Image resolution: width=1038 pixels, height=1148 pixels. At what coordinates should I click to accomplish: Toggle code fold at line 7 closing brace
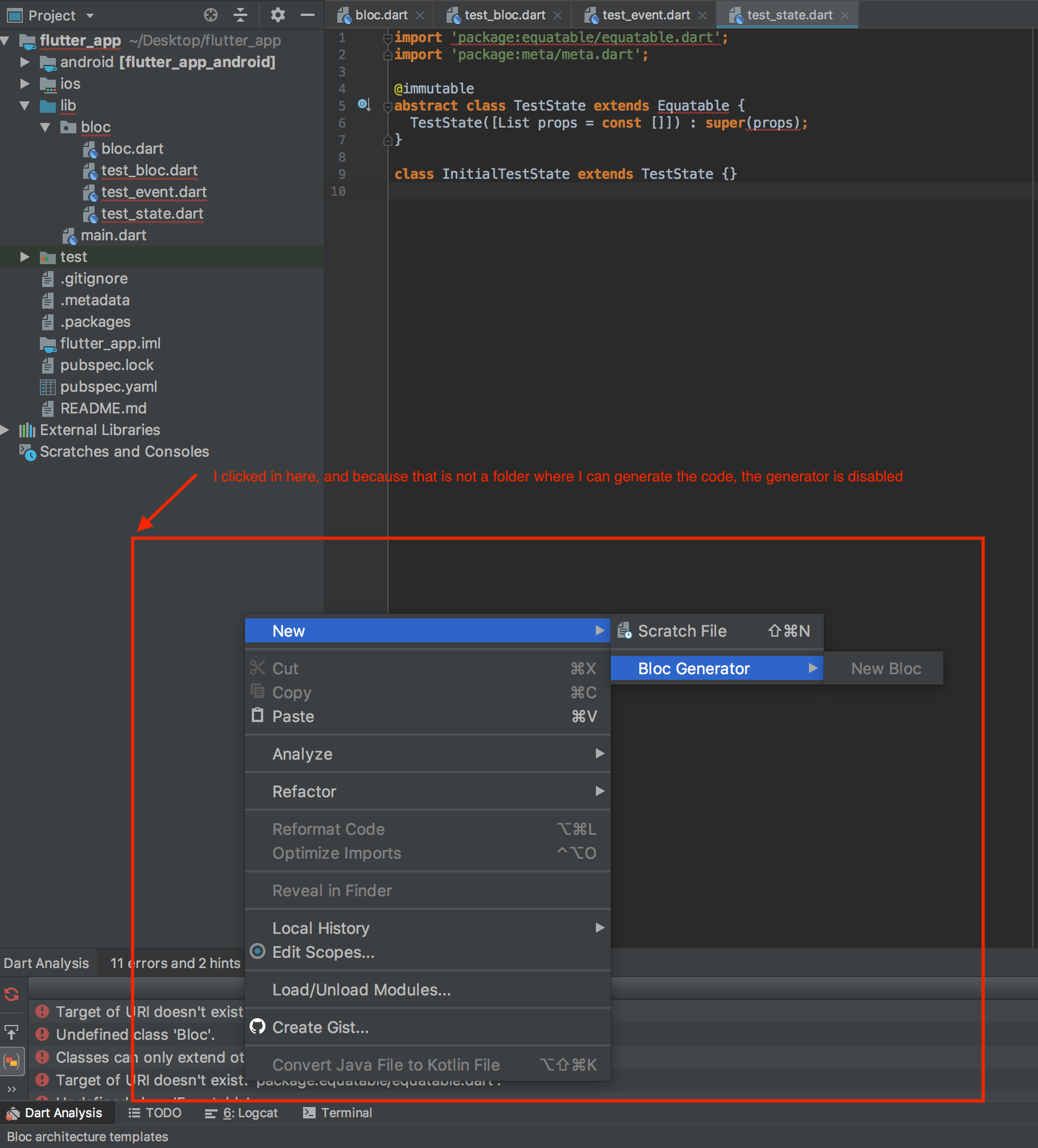[x=387, y=140]
